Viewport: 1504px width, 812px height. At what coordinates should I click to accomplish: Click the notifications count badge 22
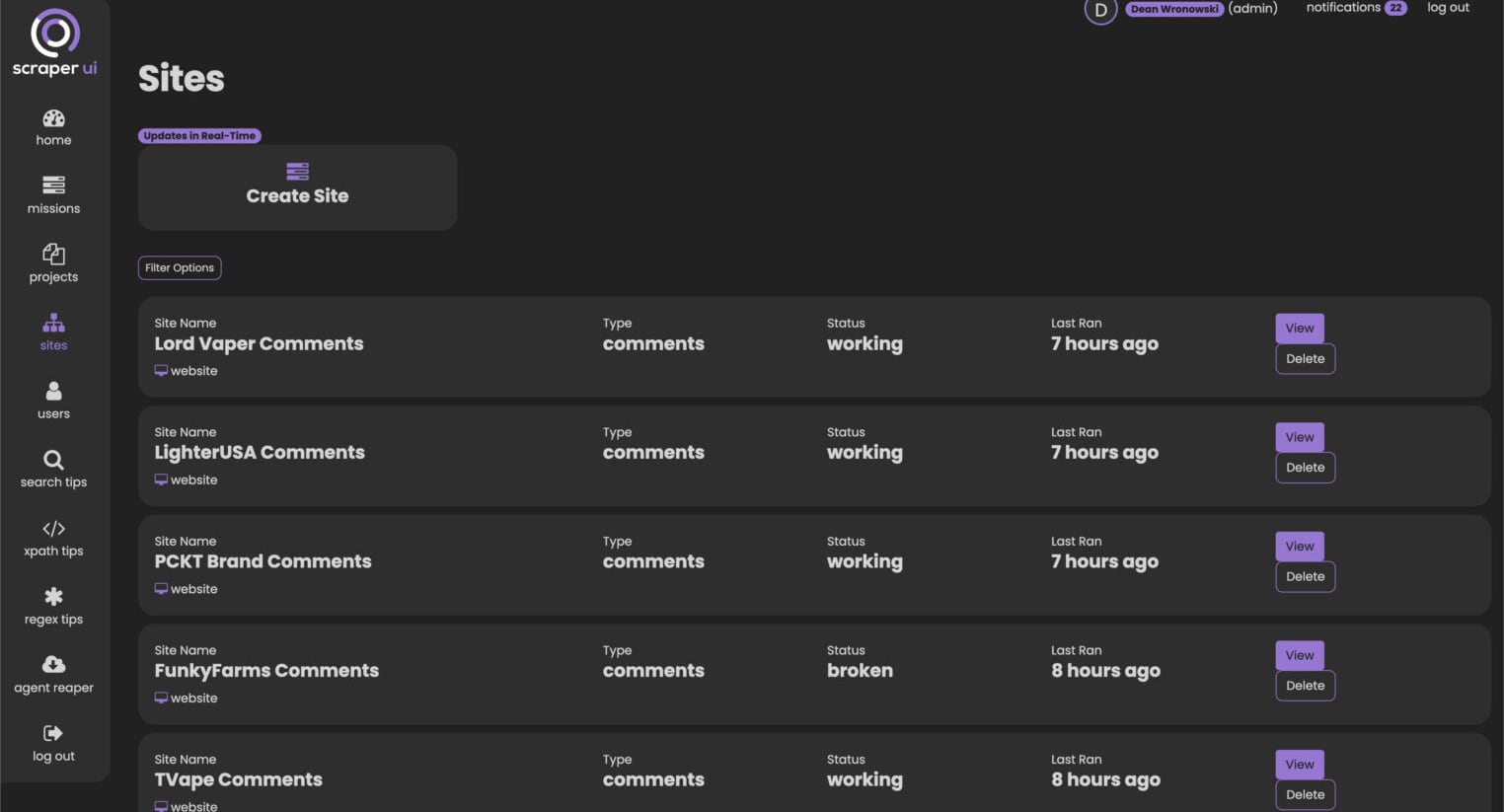1395,8
